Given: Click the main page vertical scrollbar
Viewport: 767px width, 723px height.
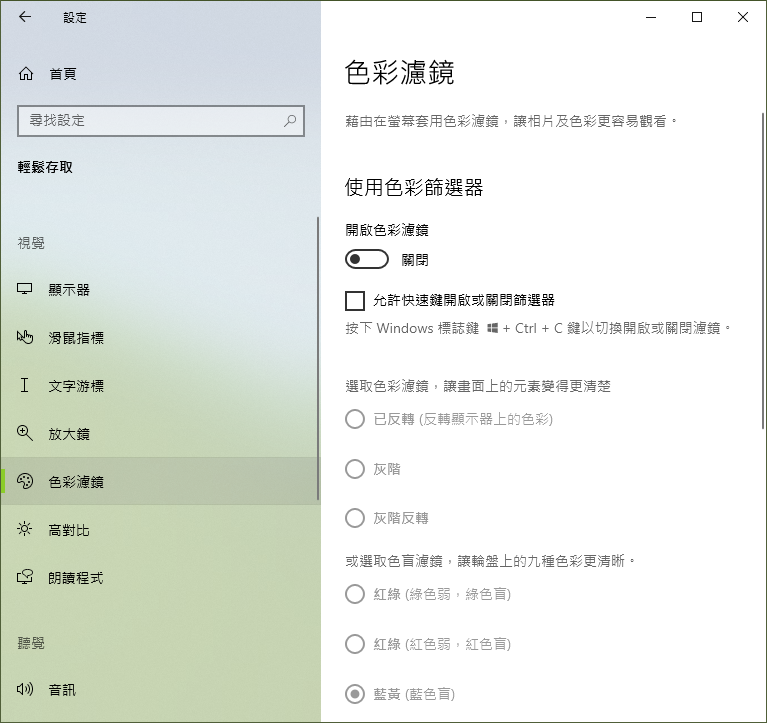Looking at the screenshot, I should pyautogui.click(x=764, y=271).
